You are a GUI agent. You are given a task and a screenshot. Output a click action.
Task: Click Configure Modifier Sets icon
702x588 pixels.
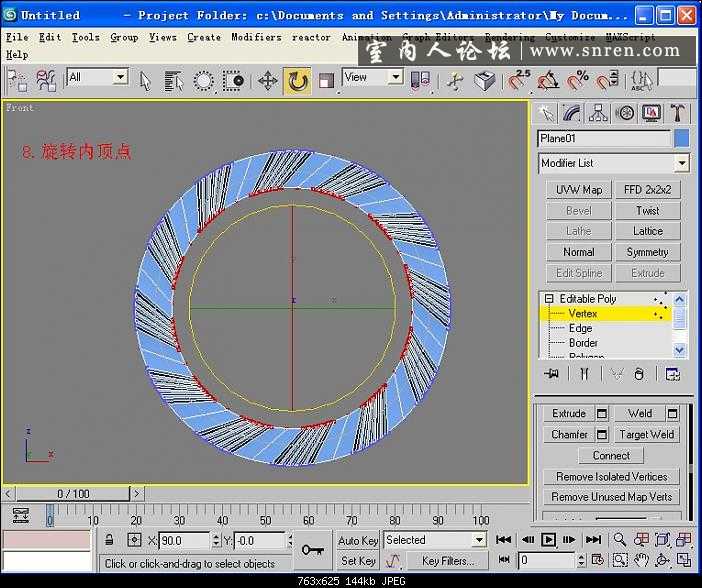(x=672, y=373)
